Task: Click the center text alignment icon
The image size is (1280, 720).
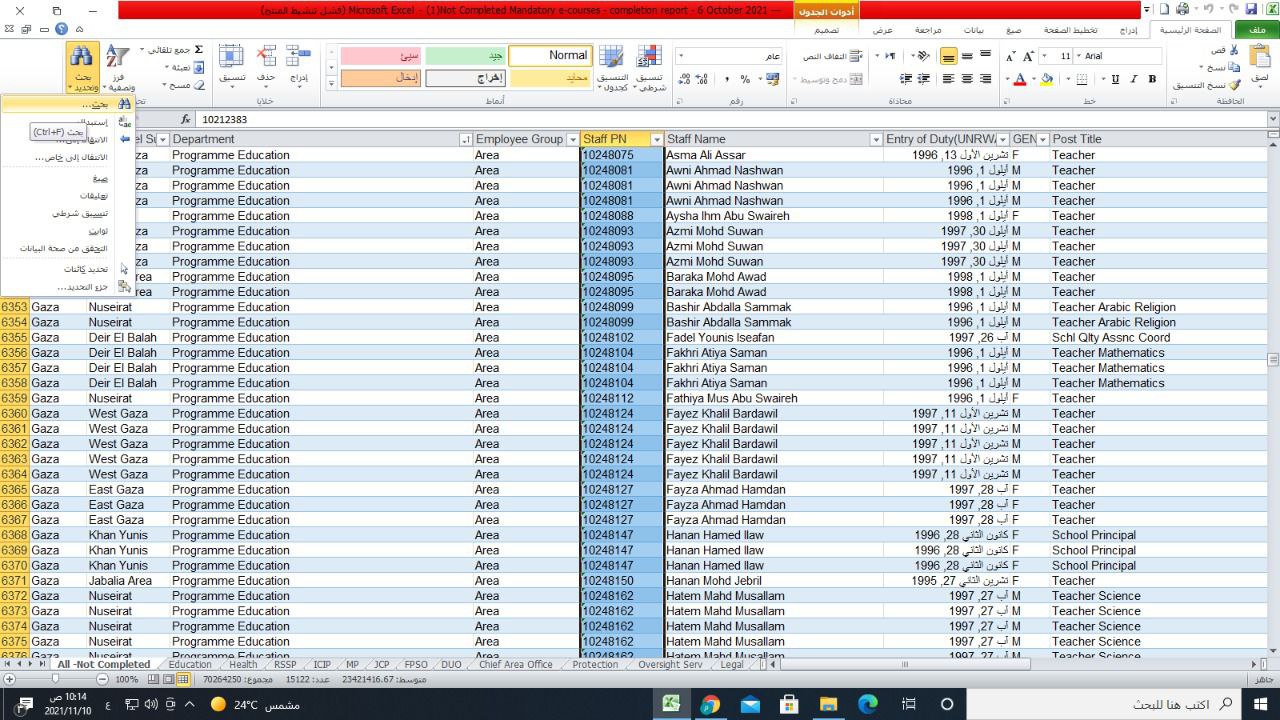Action: [967, 79]
